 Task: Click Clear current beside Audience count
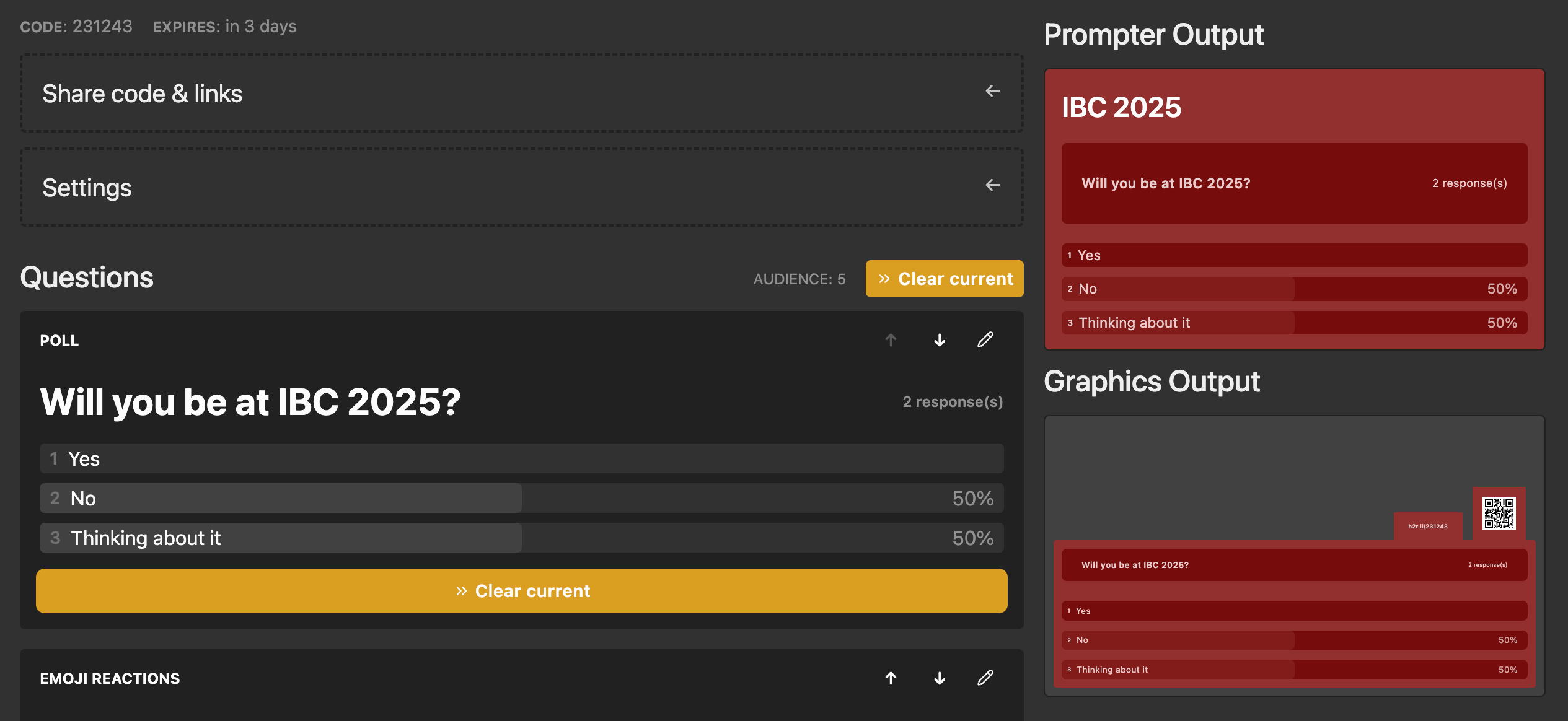pos(945,279)
